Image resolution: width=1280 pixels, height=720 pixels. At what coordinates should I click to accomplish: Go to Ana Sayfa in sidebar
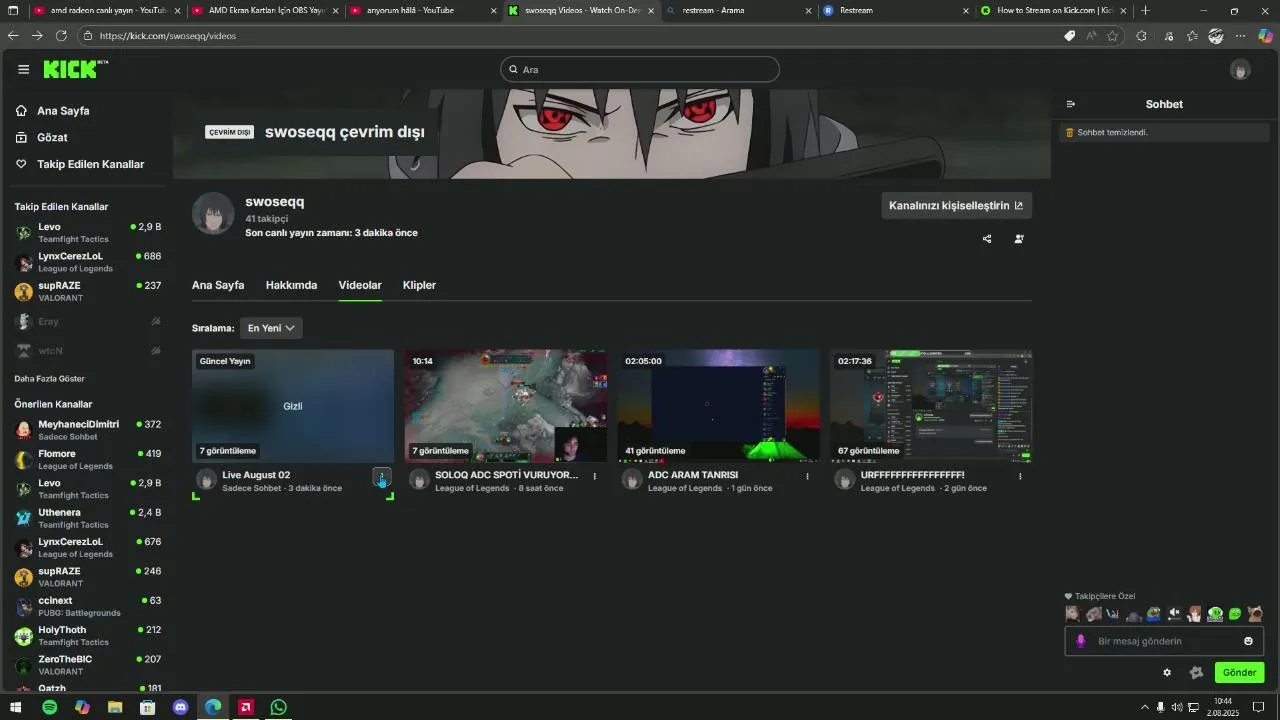(x=63, y=111)
